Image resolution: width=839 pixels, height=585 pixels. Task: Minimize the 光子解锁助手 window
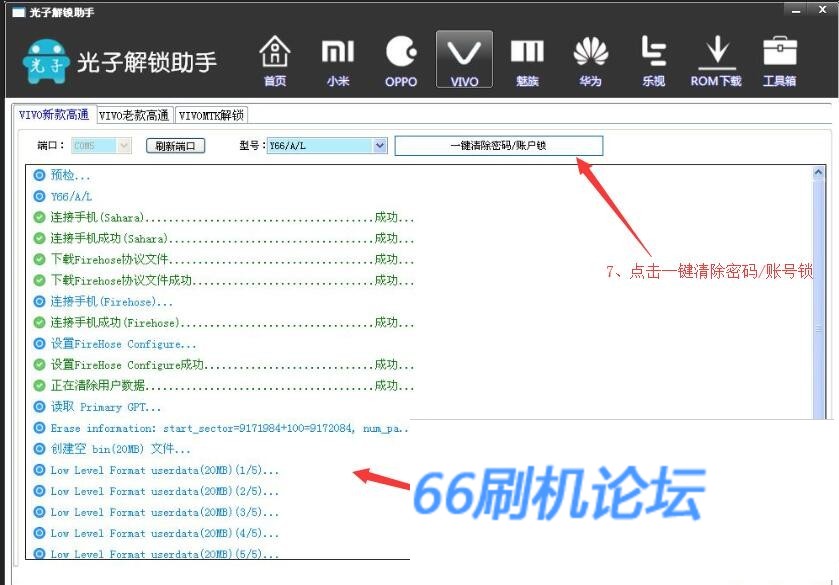point(795,10)
